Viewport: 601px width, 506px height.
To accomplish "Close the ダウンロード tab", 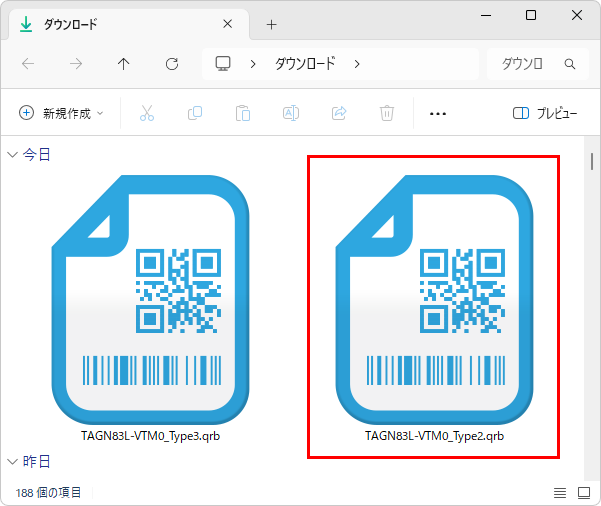I will 227,24.
